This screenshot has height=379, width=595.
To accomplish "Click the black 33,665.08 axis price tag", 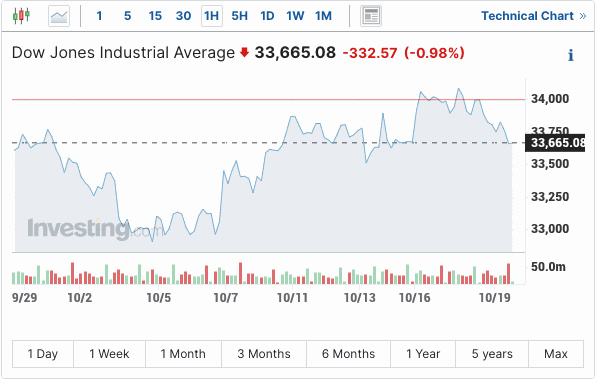I will 555,143.
